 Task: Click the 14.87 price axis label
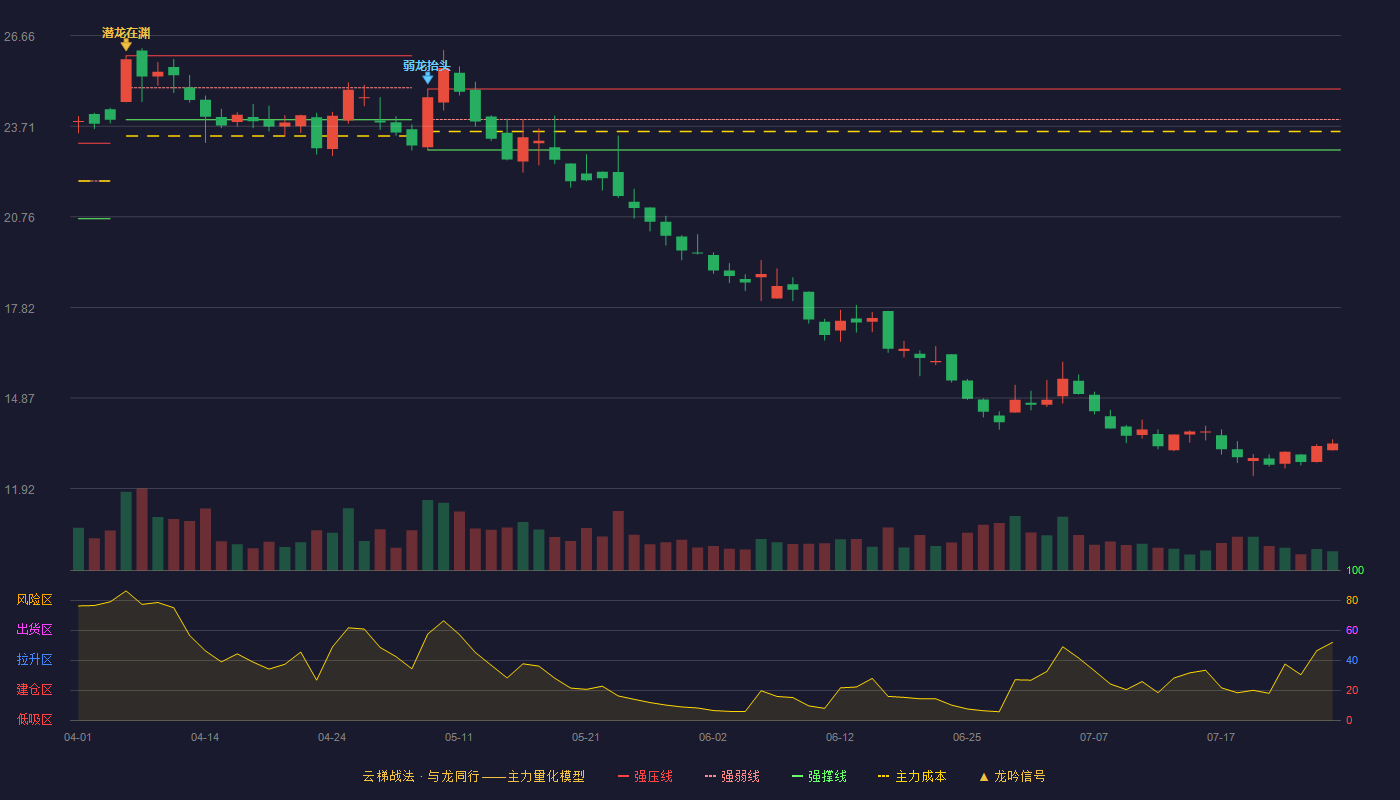point(19,399)
